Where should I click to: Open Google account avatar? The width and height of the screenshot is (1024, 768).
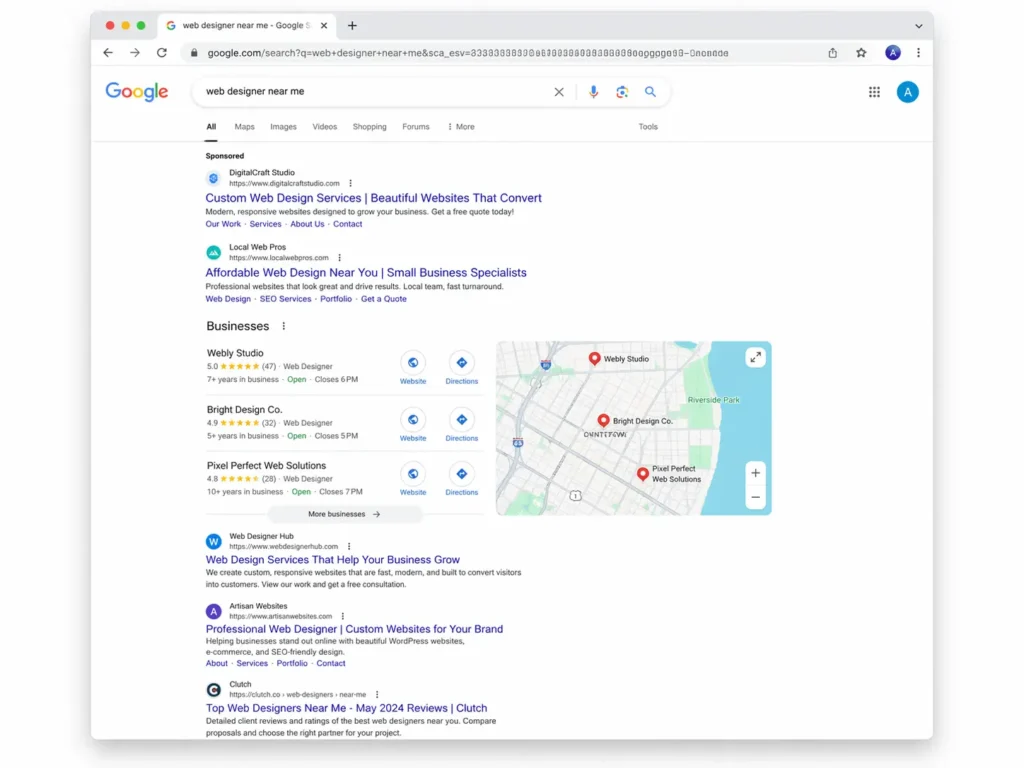click(907, 92)
